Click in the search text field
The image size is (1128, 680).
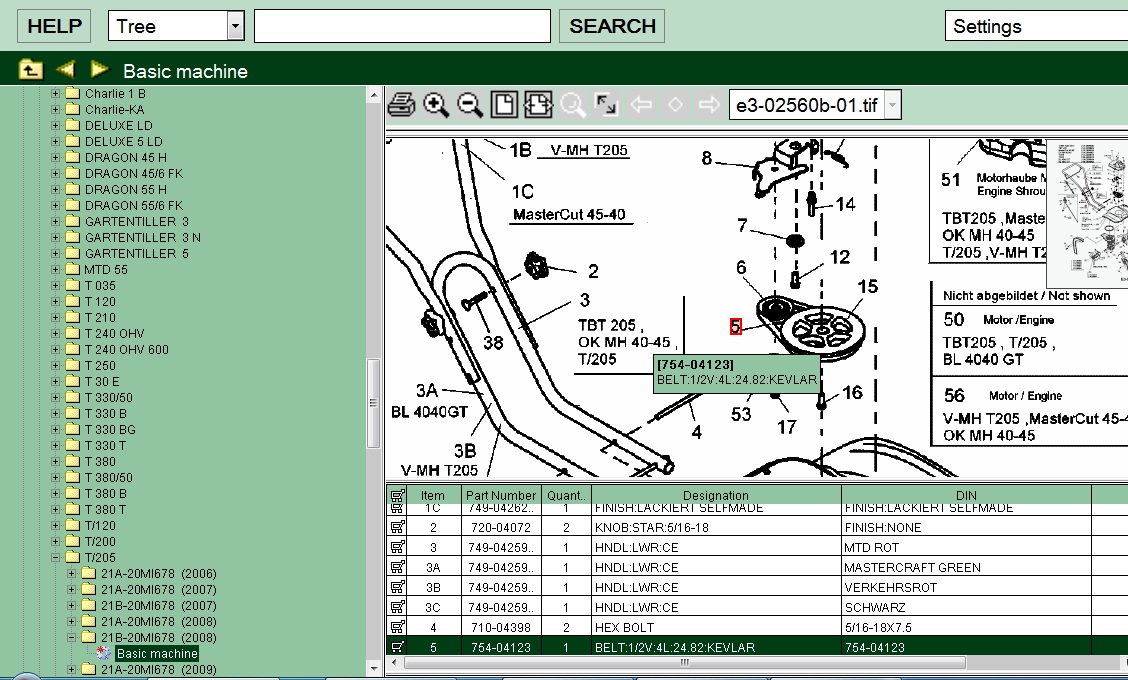coord(402,26)
